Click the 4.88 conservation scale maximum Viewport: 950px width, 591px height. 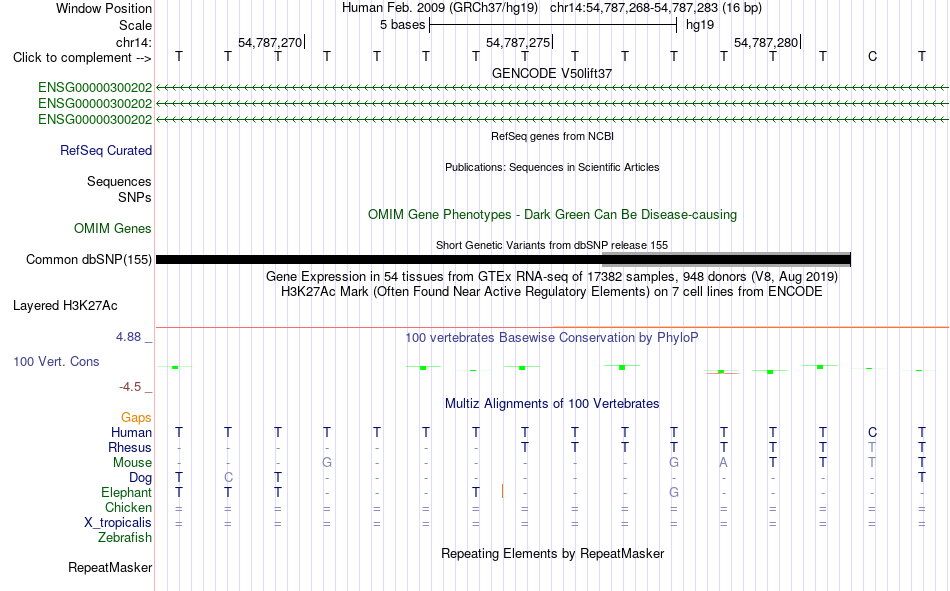coord(128,337)
